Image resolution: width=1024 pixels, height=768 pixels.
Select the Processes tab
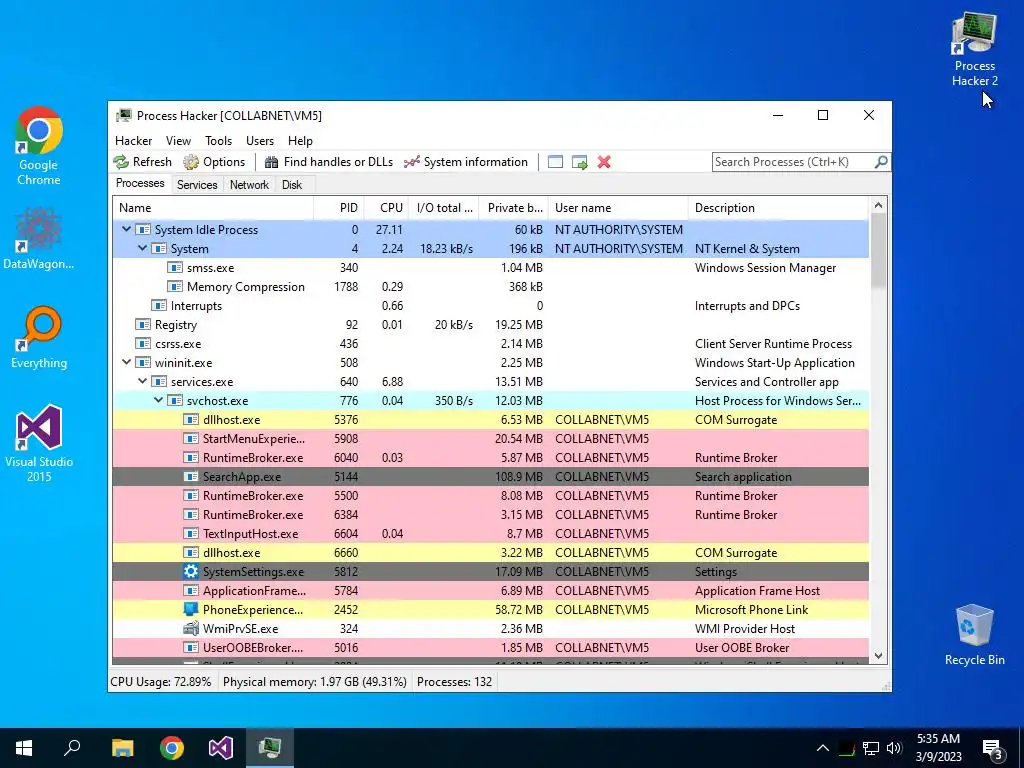coord(140,183)
